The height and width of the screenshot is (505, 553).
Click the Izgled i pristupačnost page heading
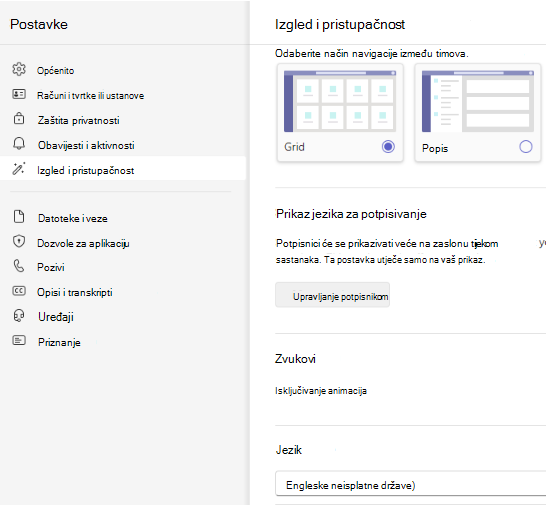340,24
